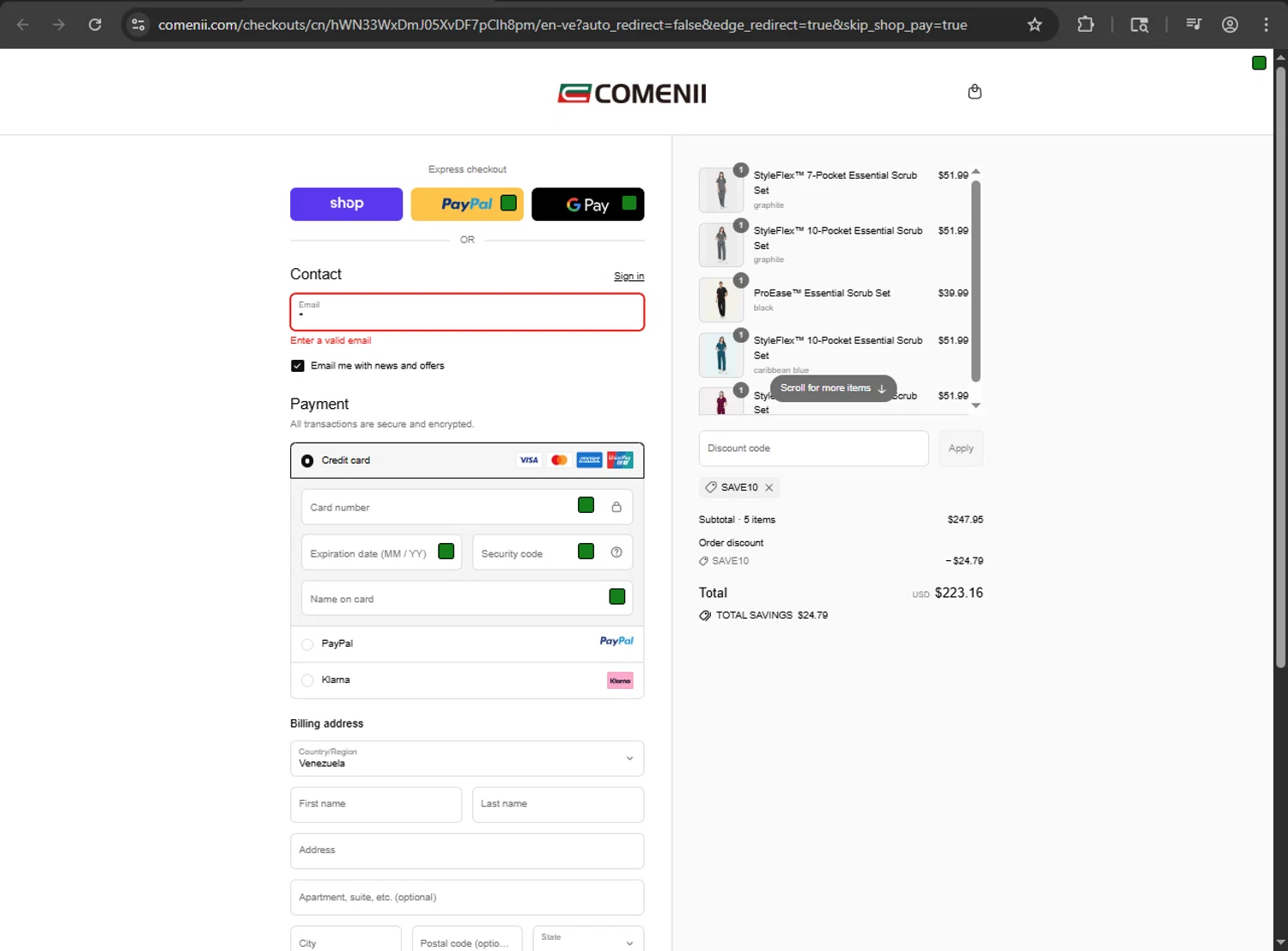1288x951 pixels.
Task: Focus the Last name field
Action: point(558,804)
